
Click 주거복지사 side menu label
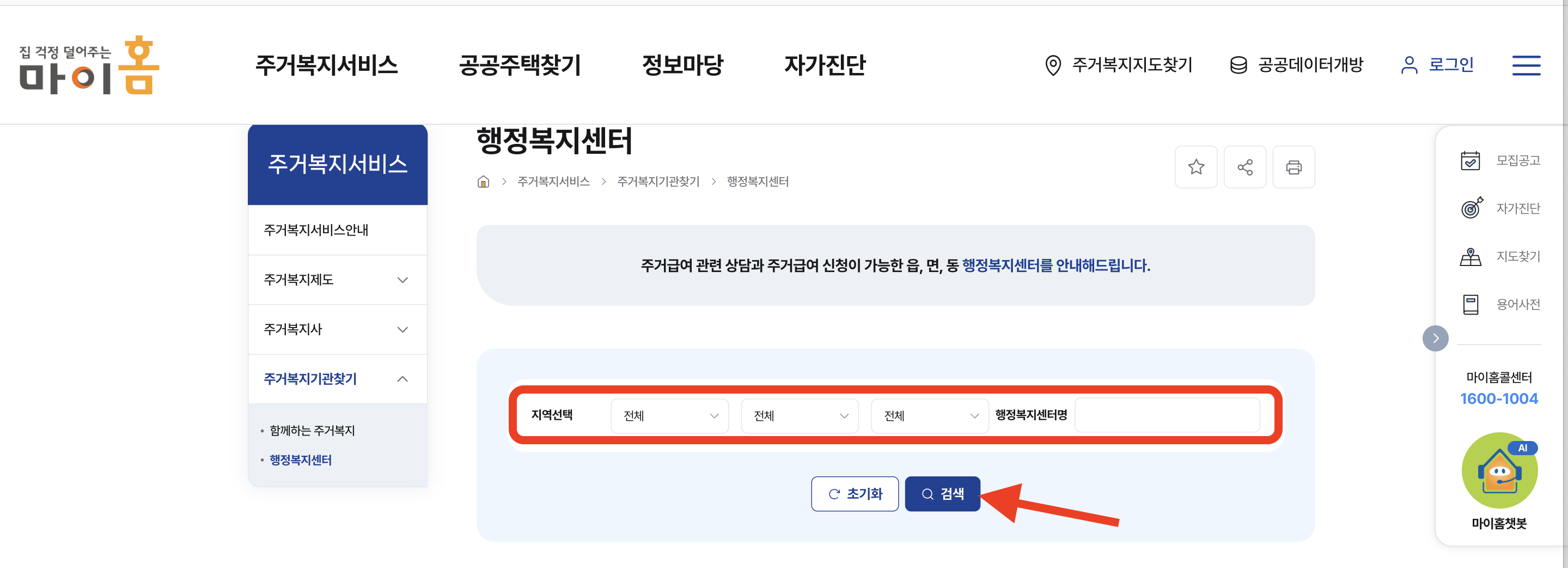293,329
